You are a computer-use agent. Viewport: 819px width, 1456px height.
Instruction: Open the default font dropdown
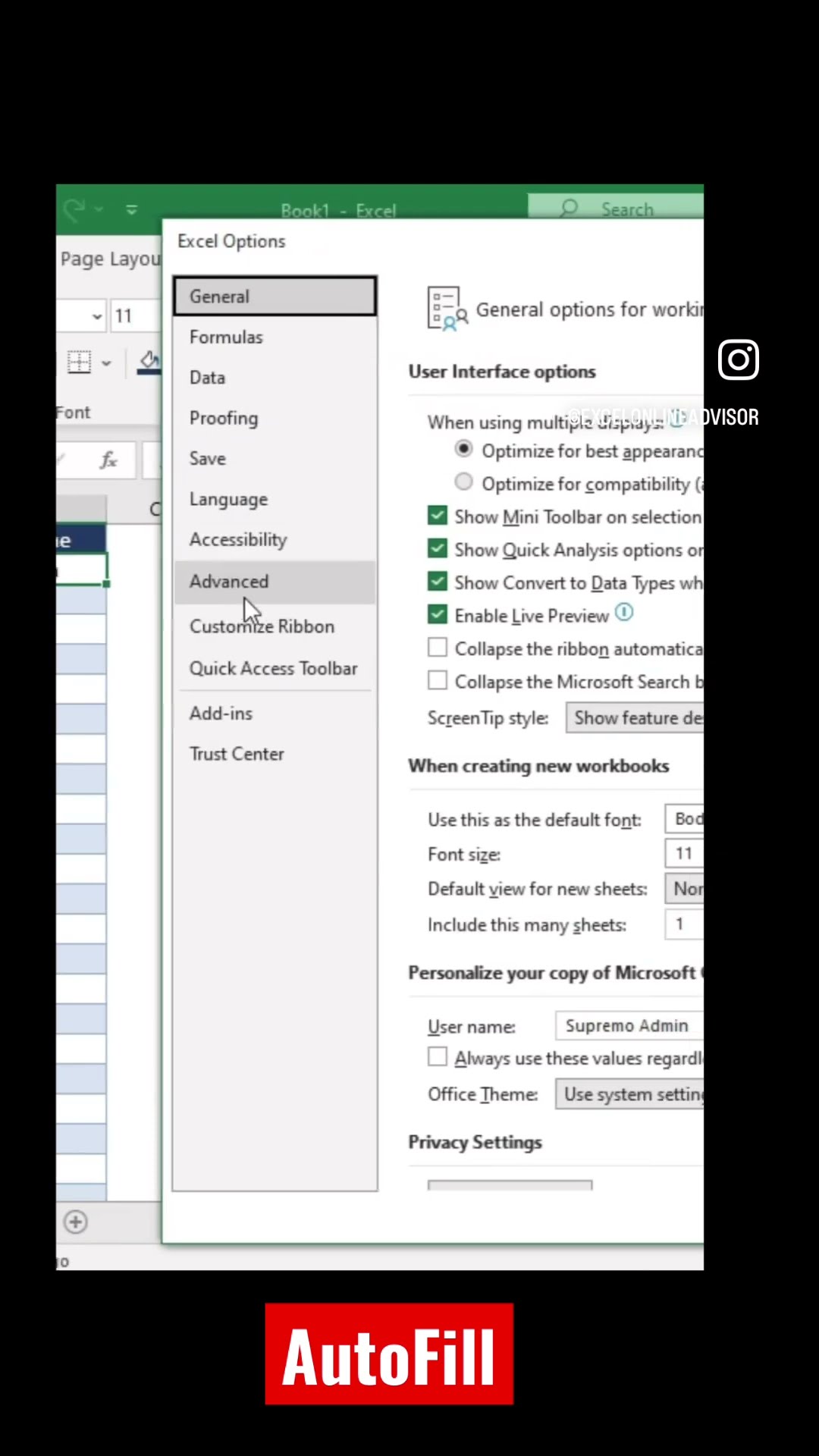(x=684, y=819)
